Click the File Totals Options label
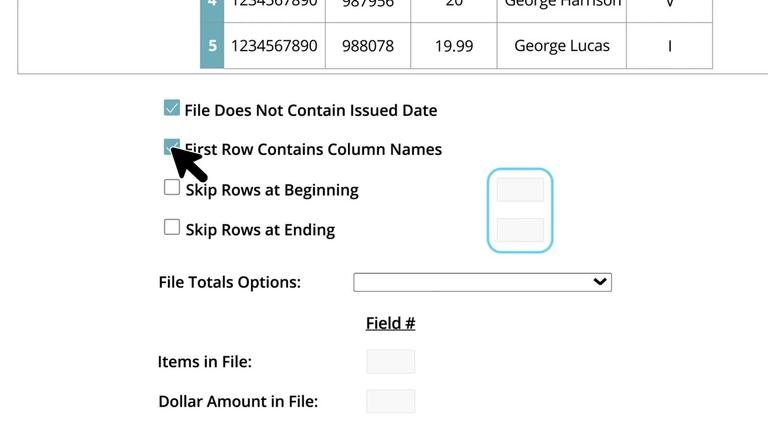Viewport: 768px width, 432px height. pos(229,282)
